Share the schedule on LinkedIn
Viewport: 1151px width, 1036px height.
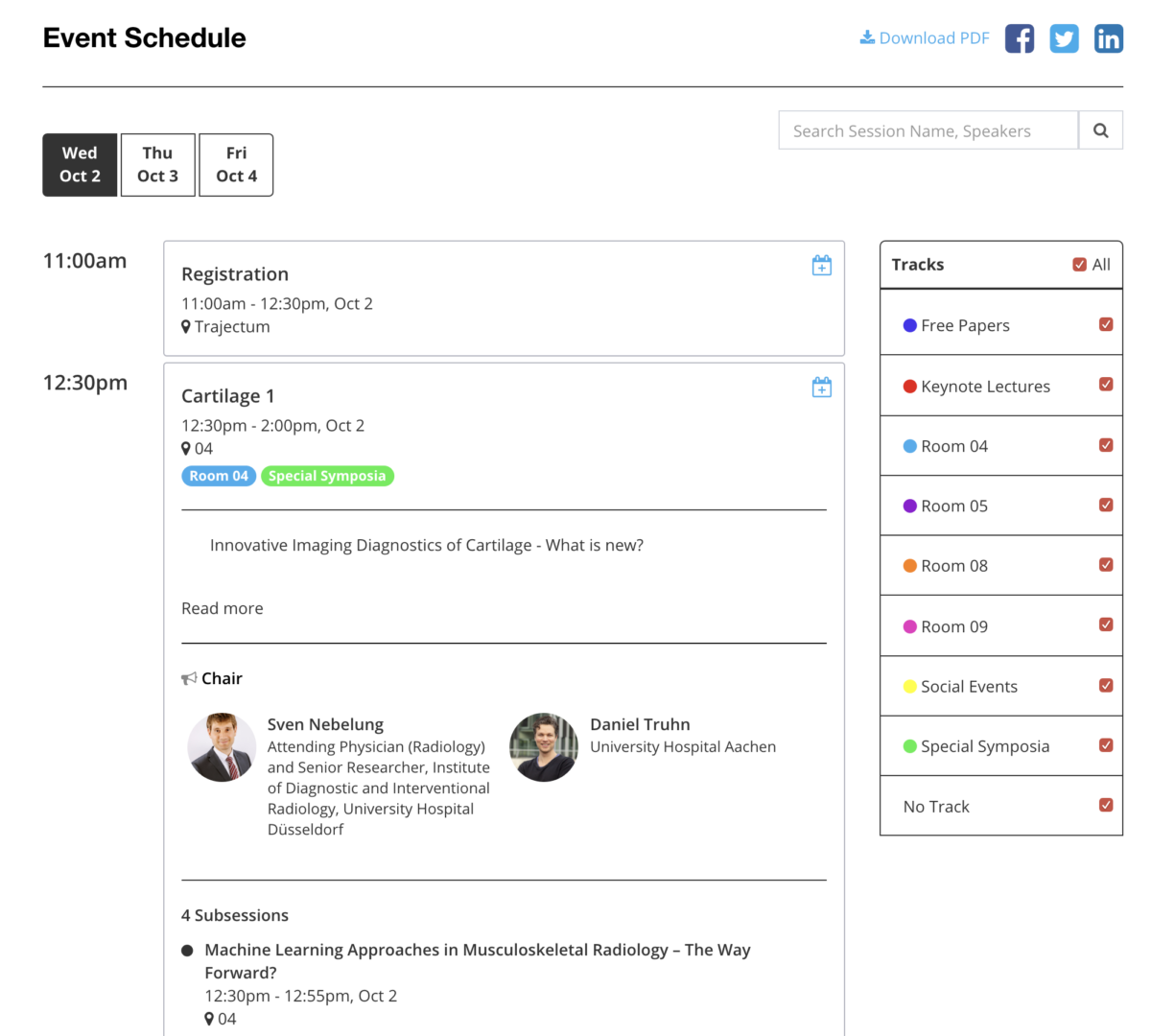coord(1108,38)
